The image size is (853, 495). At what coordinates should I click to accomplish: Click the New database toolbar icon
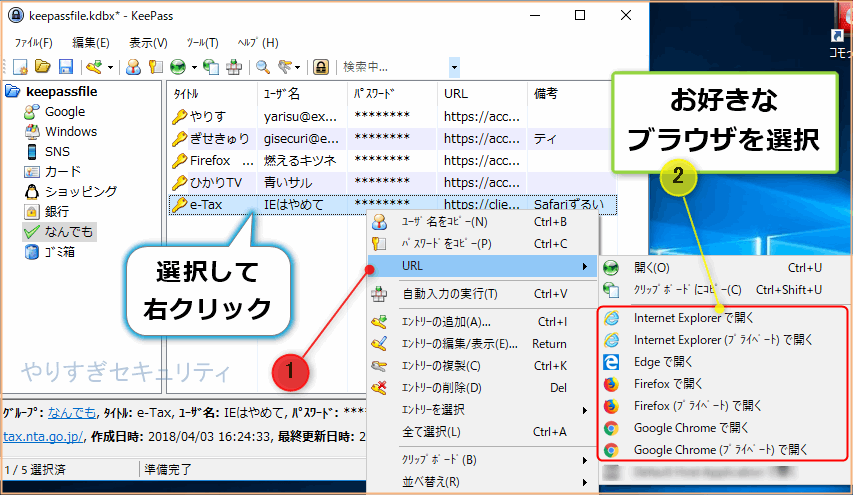pyautogui.click(x=20, y=67)
